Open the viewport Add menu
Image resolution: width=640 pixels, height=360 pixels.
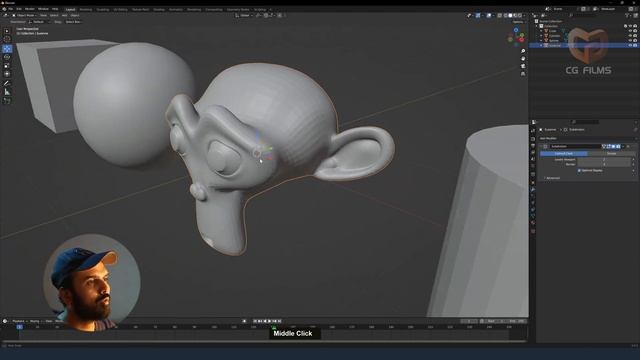tap(64, 16)
